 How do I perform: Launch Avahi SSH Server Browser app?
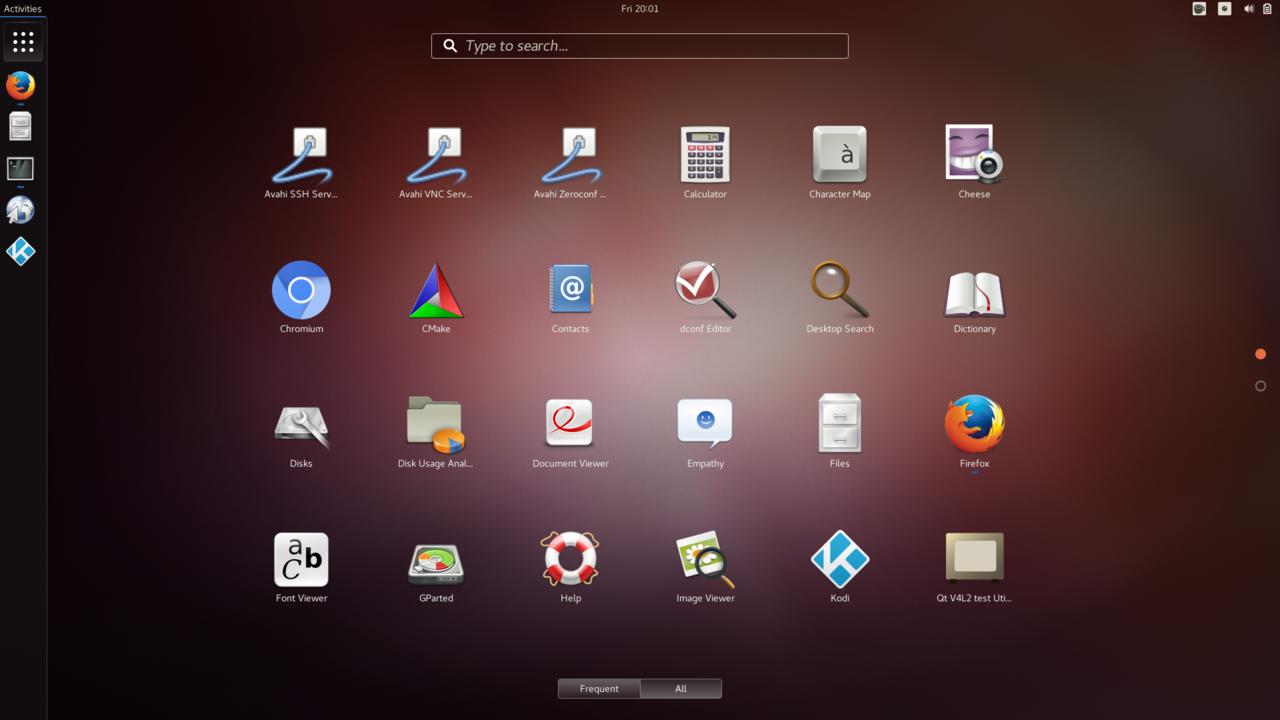point(301,162)
